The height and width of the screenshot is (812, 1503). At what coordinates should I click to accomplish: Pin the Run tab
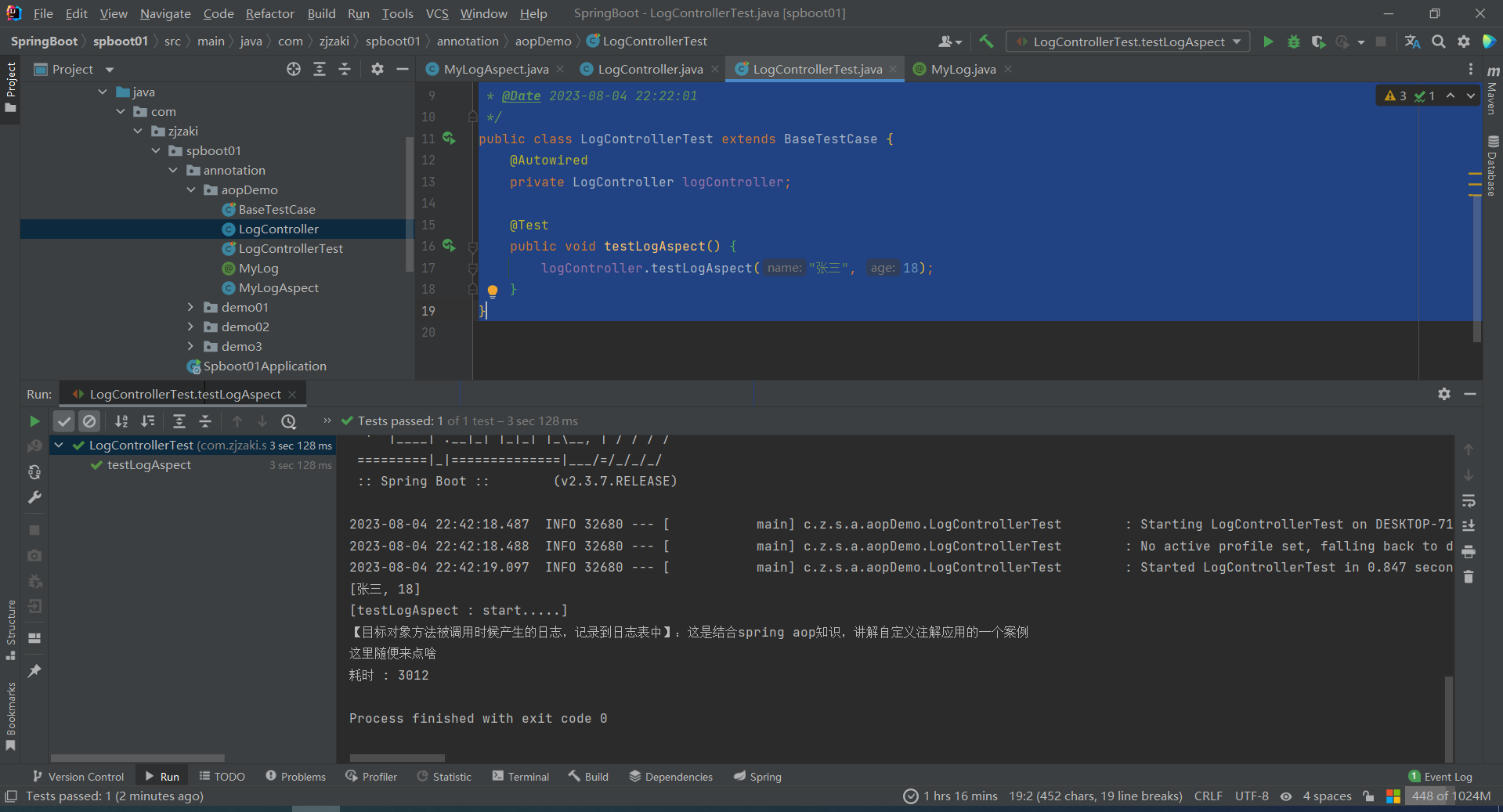[x=34, y=671]
